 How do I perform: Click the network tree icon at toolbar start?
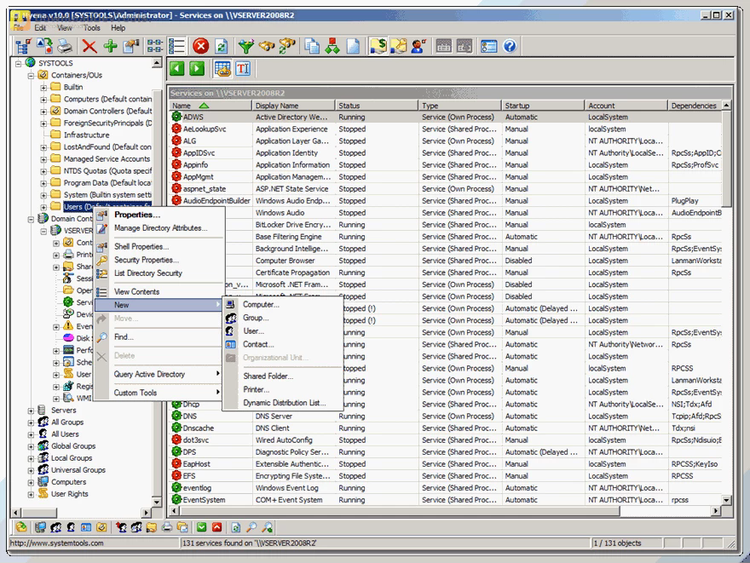(23, 46)
